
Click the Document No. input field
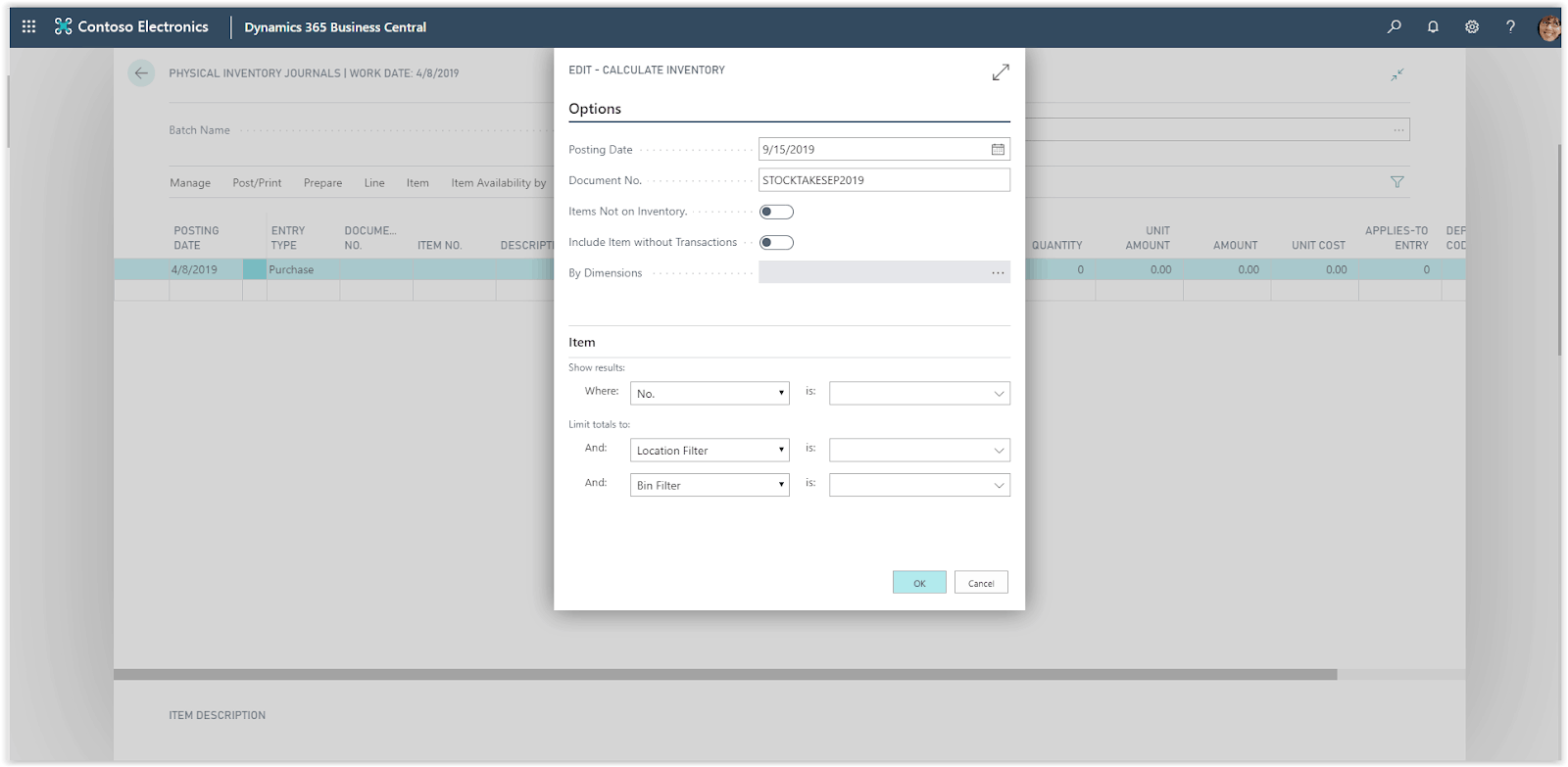(884, 179)
